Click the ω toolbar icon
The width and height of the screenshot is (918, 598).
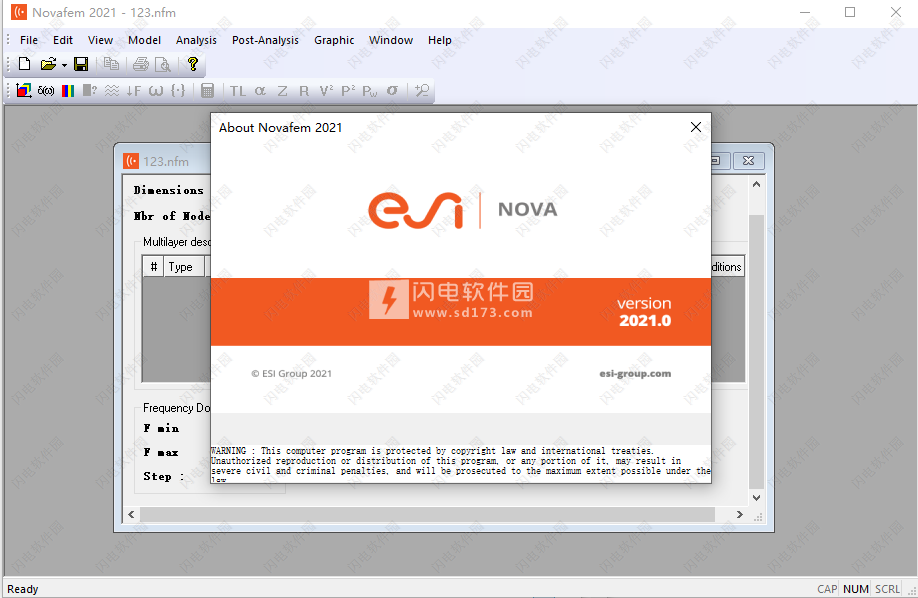[x=156, y=91]
